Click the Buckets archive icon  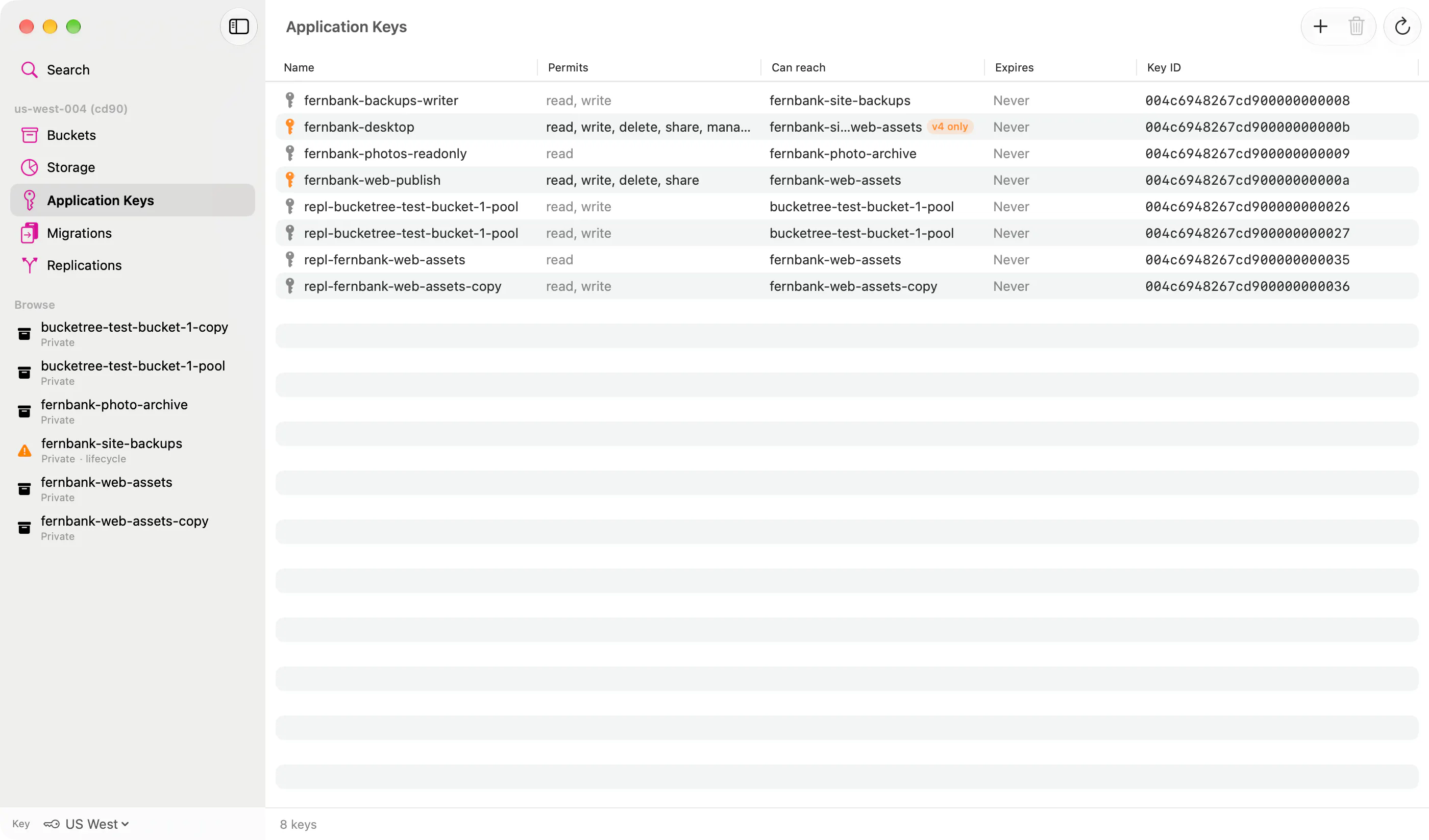[30, 135]
